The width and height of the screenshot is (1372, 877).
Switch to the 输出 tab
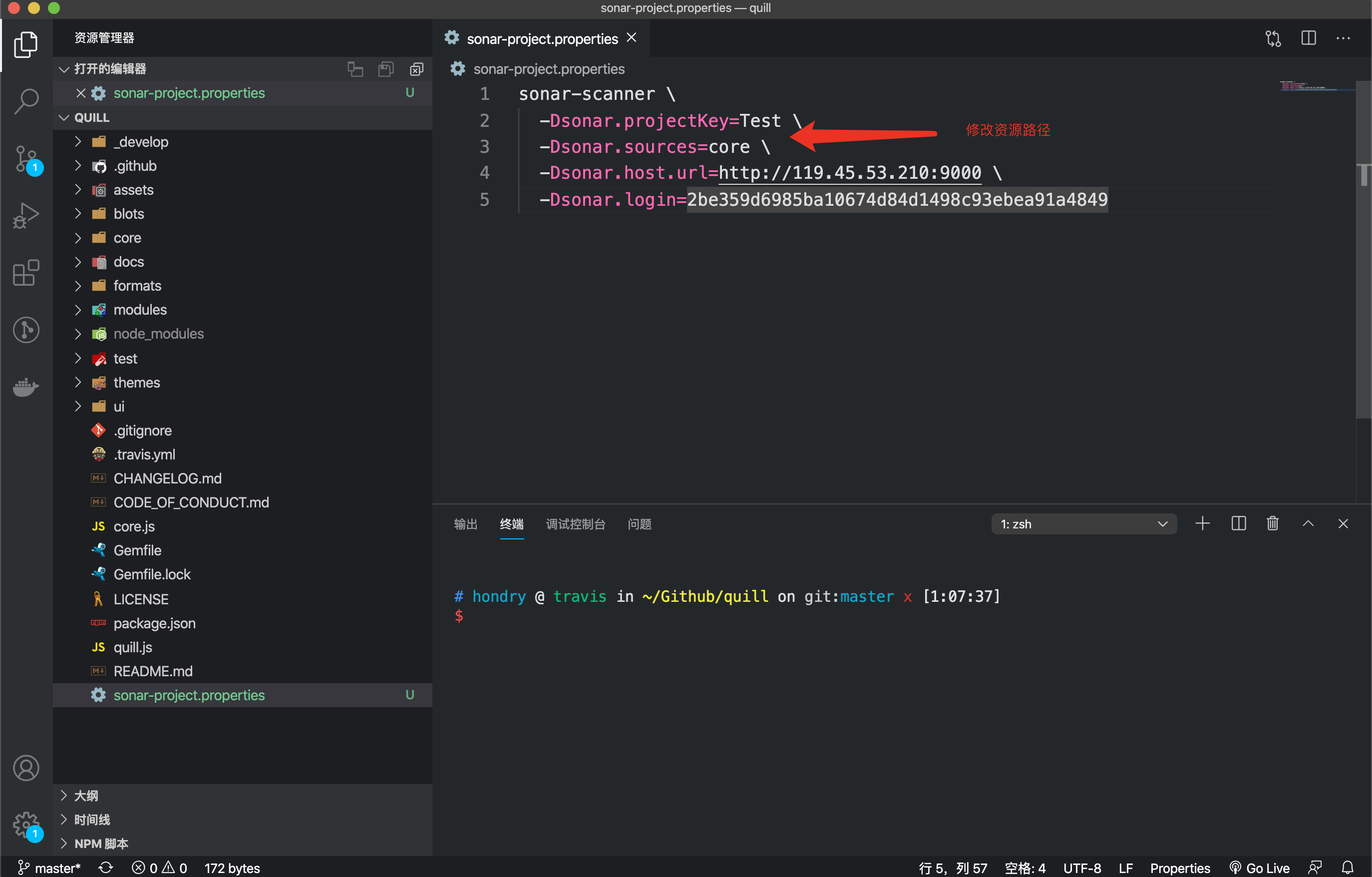click(x=465, y=524)
